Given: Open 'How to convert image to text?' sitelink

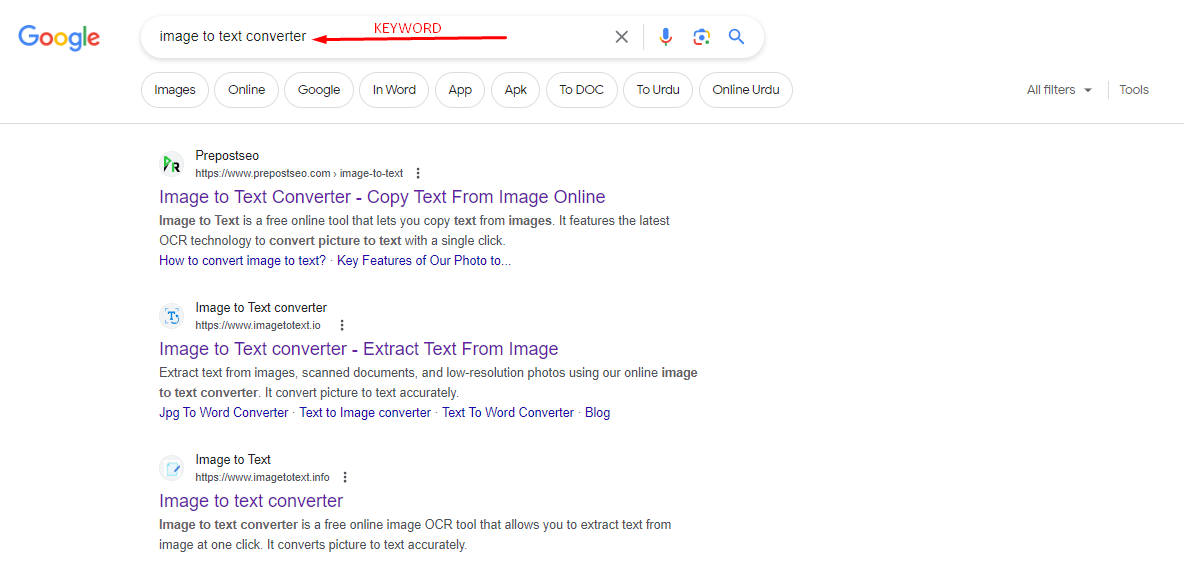Looking at the screenshot, I should click(242, 261).
